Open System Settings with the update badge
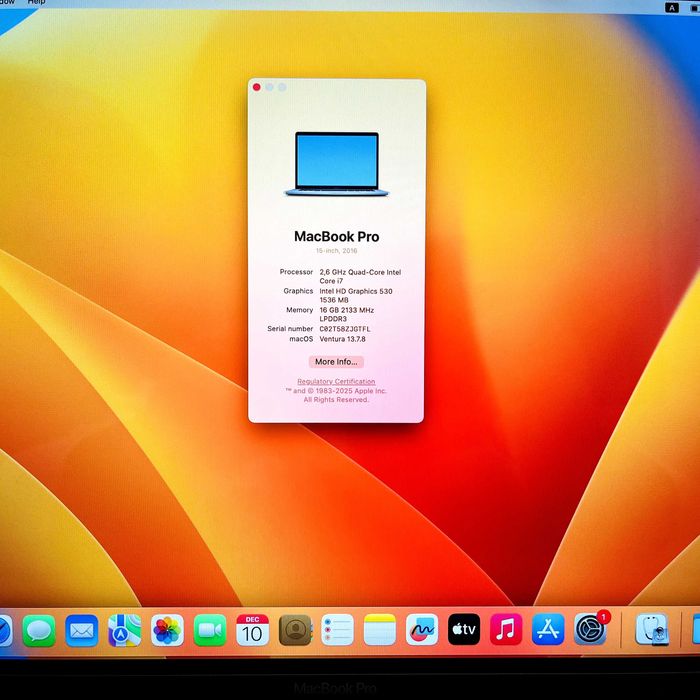The width and height of the screenshot is (700, 700). (591, 629)
